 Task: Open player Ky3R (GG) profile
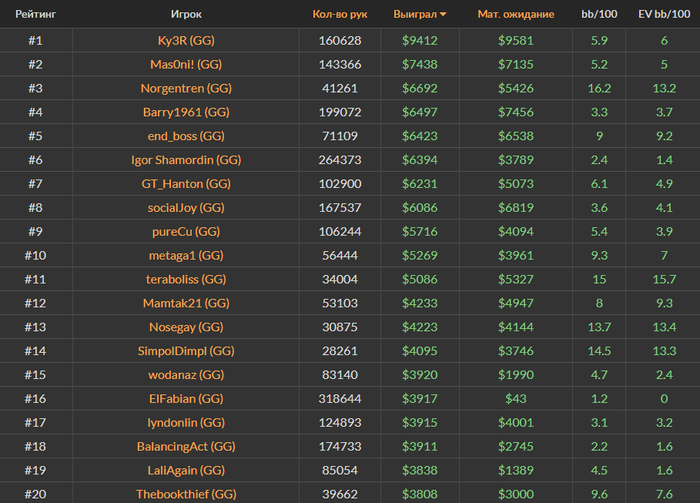click(186, 41)
